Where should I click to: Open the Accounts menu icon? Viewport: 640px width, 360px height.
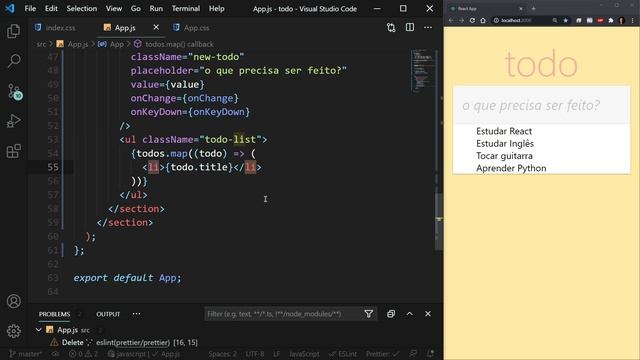13,301
